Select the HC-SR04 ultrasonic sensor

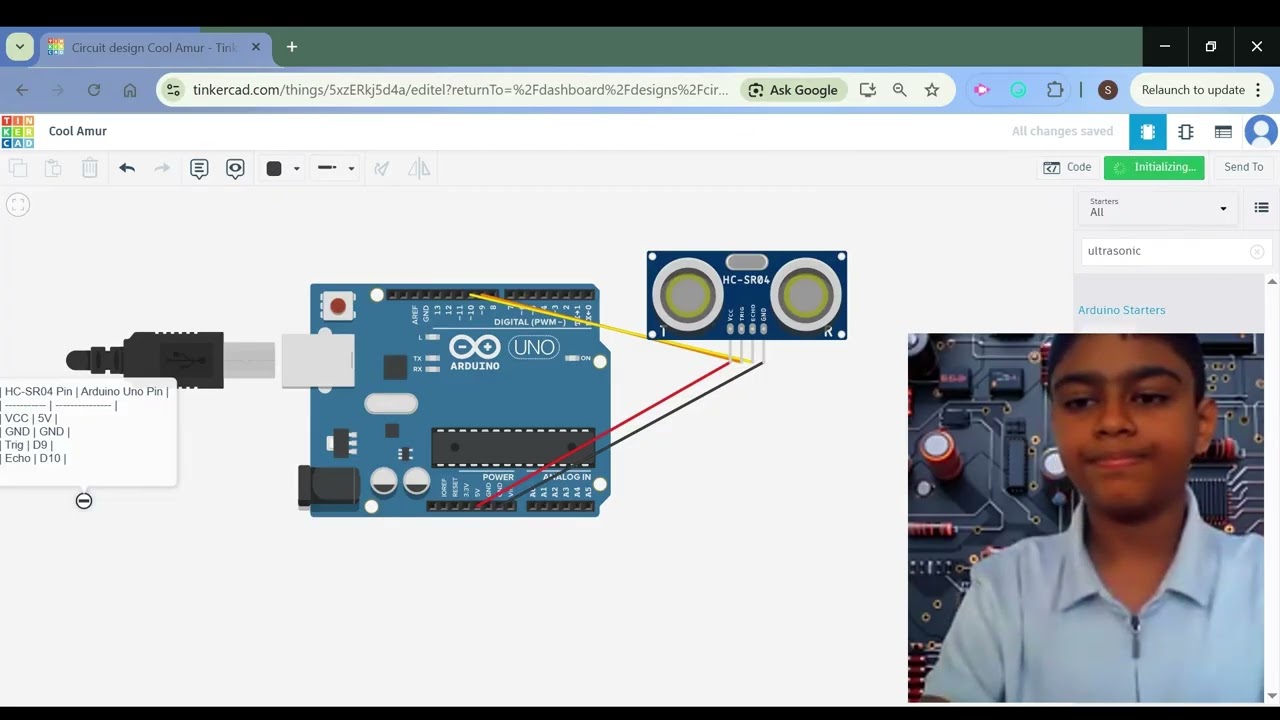[746, 295]
